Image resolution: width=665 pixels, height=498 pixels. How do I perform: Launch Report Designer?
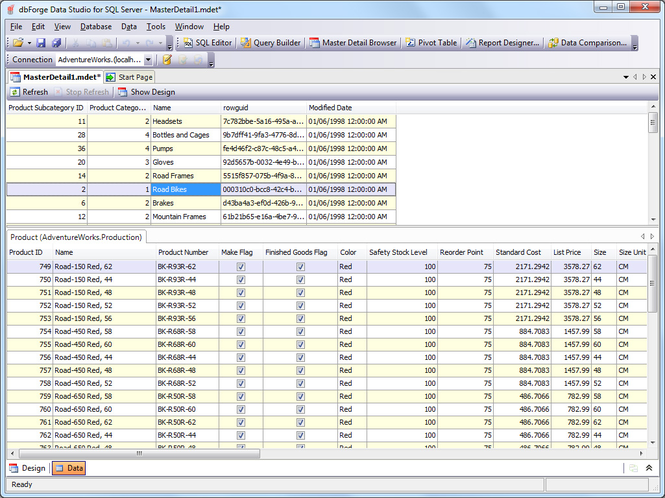tap(503, 43)
